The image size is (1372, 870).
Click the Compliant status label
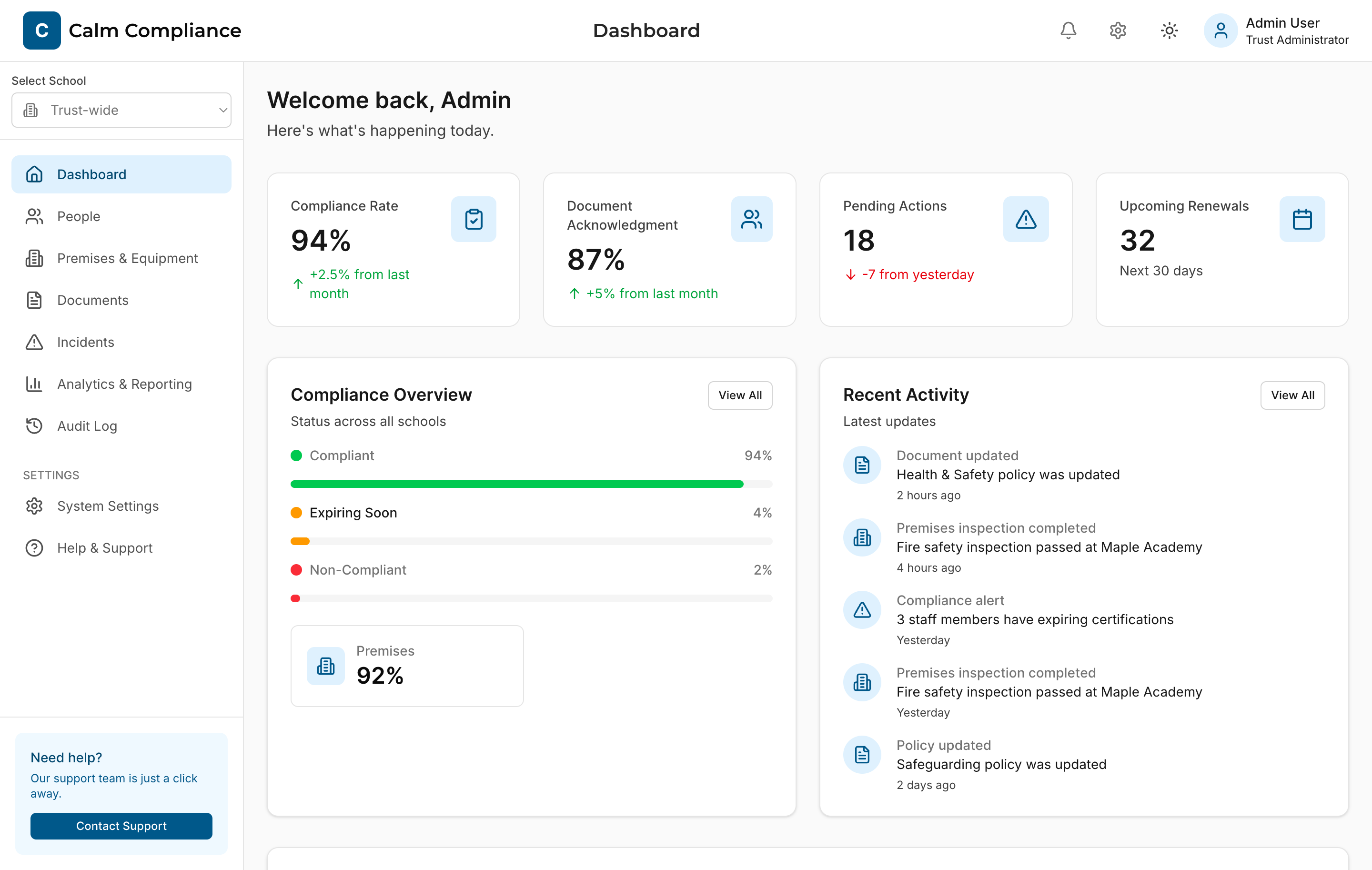tap(342, 456)
